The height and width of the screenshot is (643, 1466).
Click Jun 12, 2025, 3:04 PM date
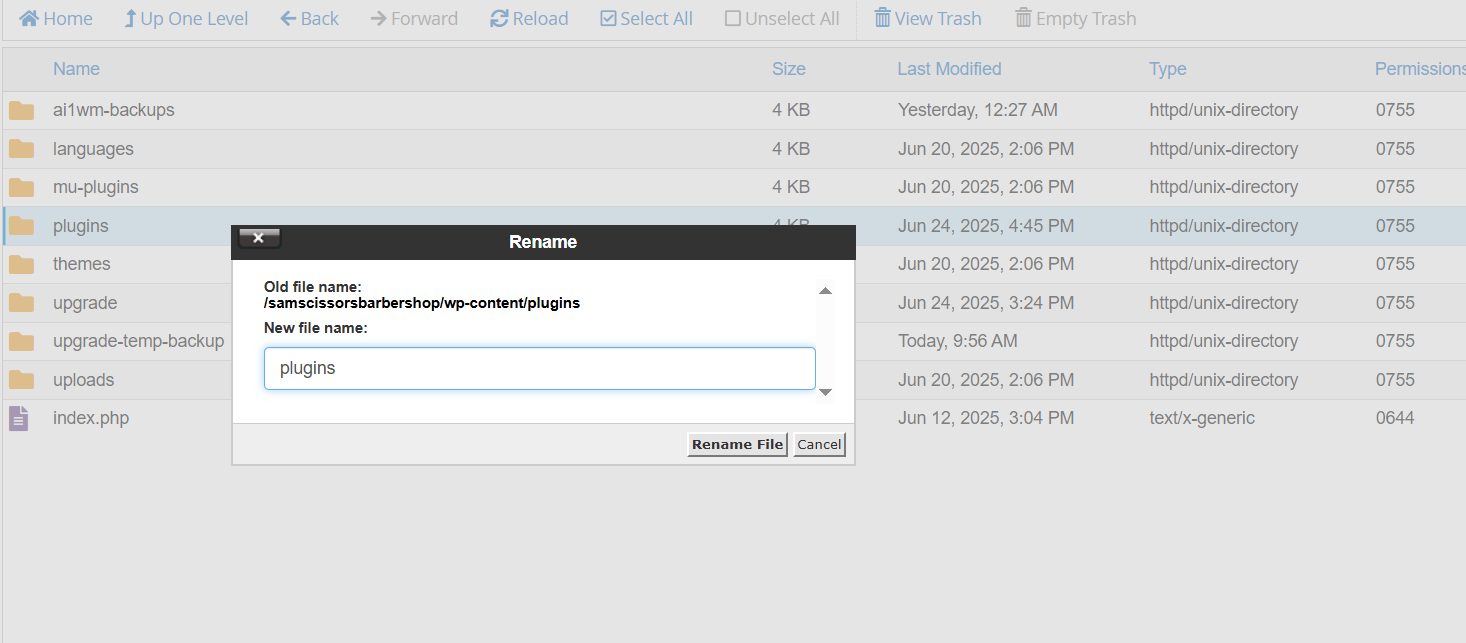[986, 418]
